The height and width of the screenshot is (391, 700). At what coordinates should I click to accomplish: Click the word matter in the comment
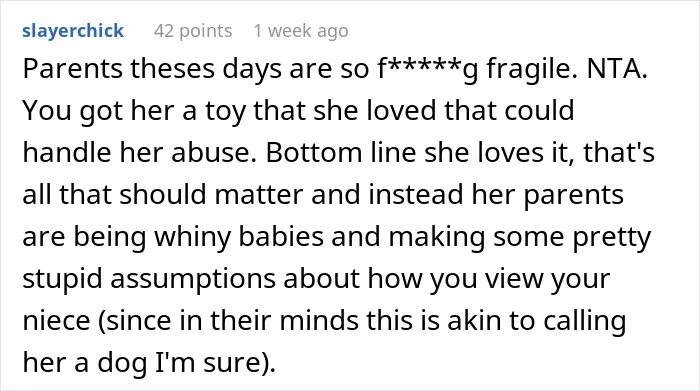[x=258, y=195]
